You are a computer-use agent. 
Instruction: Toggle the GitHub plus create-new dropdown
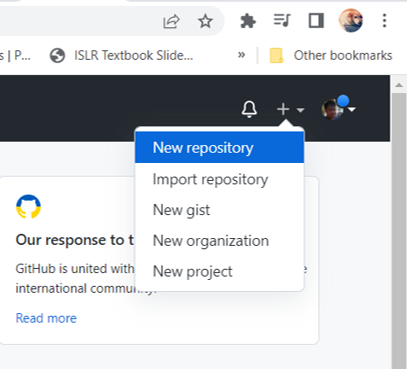290,109
